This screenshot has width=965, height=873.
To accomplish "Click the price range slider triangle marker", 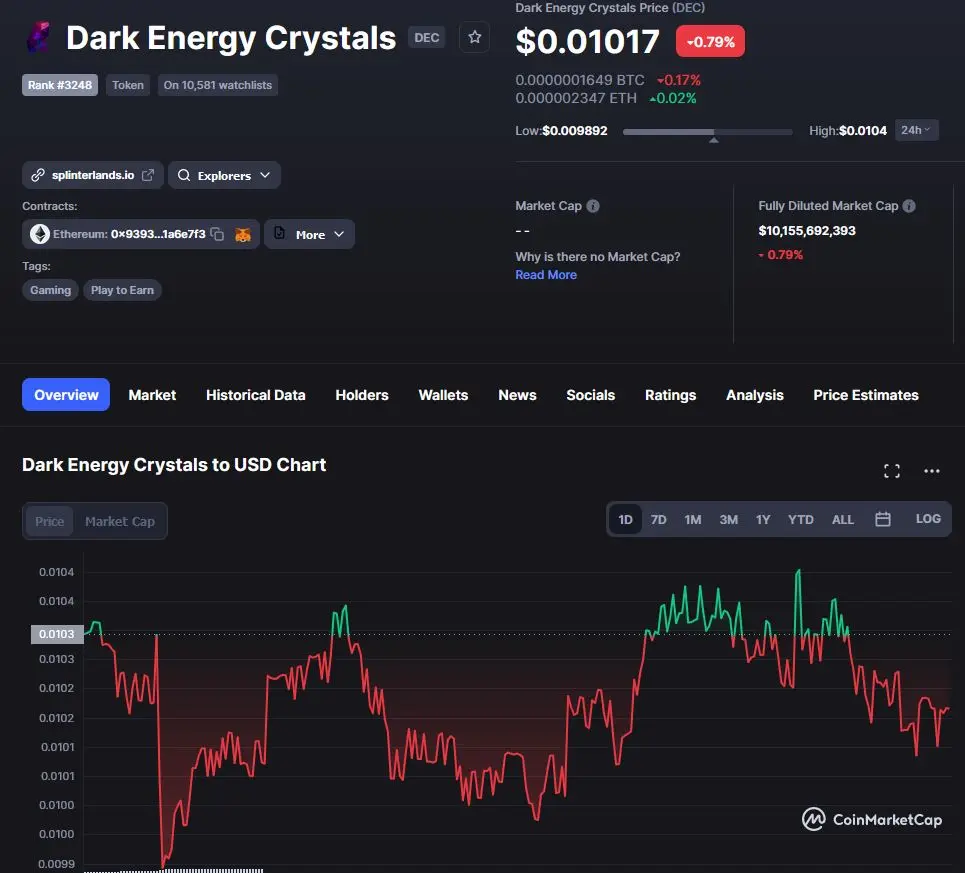I will pos(713,140).
